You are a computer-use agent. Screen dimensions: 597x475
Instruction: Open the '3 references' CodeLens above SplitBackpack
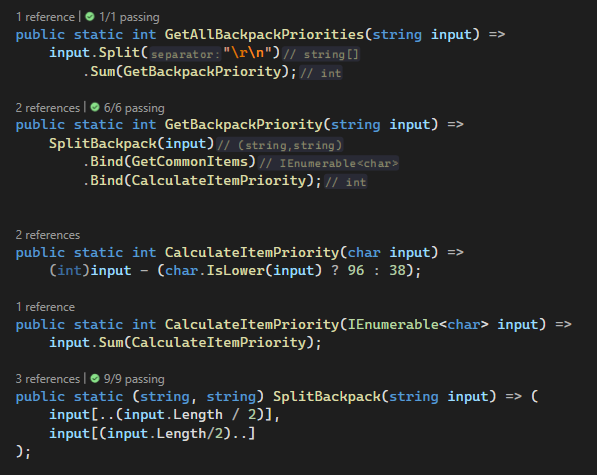pos(48,379)
